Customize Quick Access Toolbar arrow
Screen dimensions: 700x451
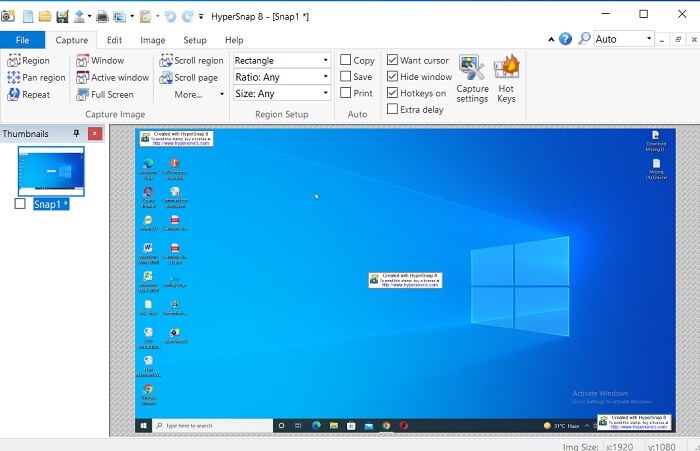tap(201, 17)
